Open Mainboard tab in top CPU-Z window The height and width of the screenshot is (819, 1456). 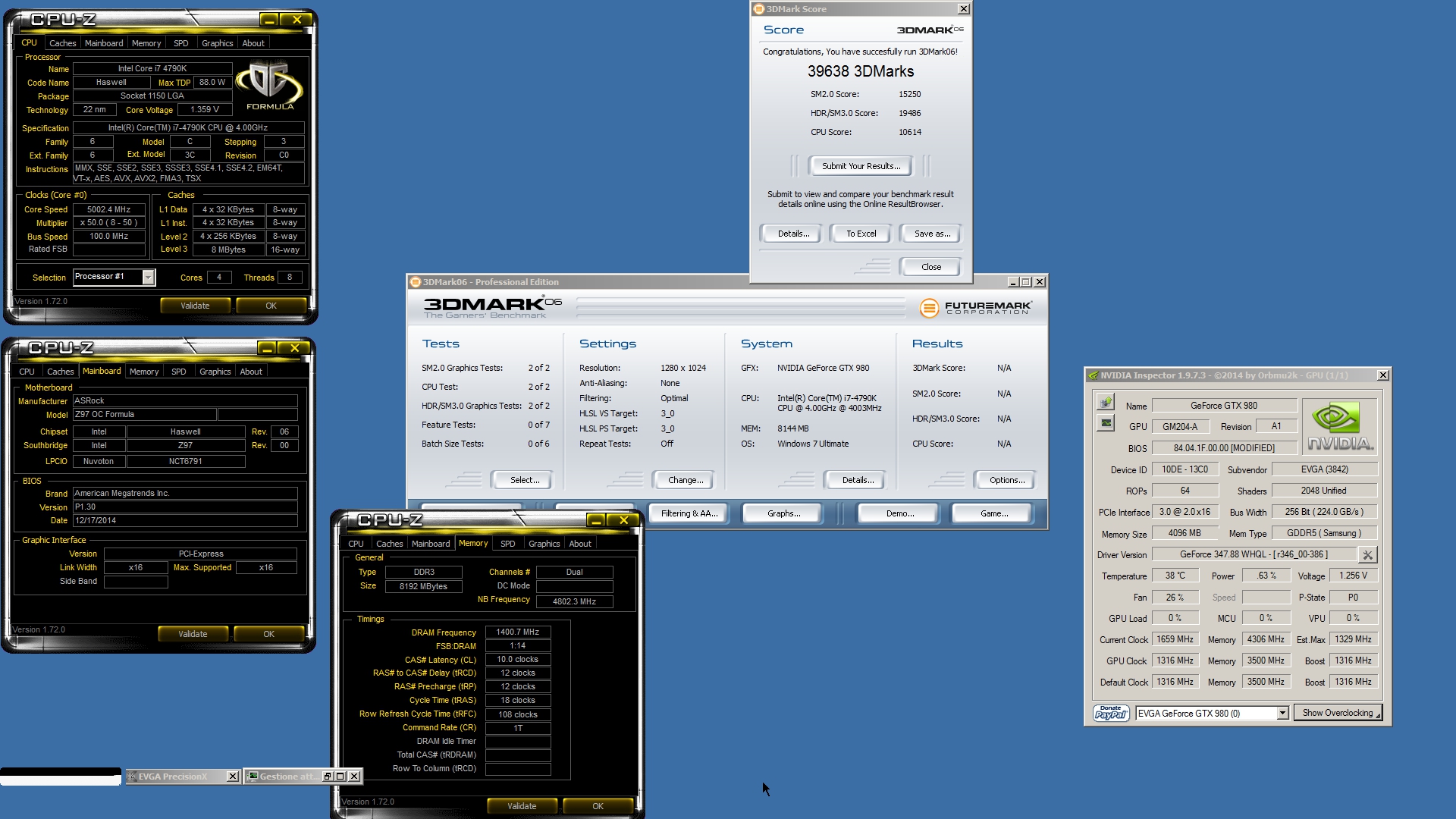[x=104, y=43]
